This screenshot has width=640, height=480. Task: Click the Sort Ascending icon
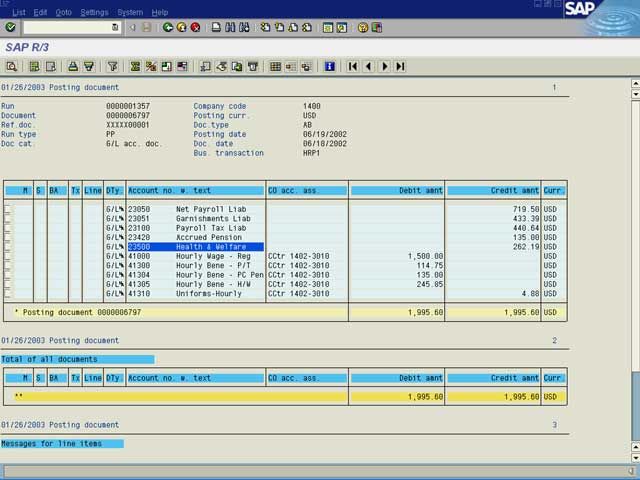[73, 66]
